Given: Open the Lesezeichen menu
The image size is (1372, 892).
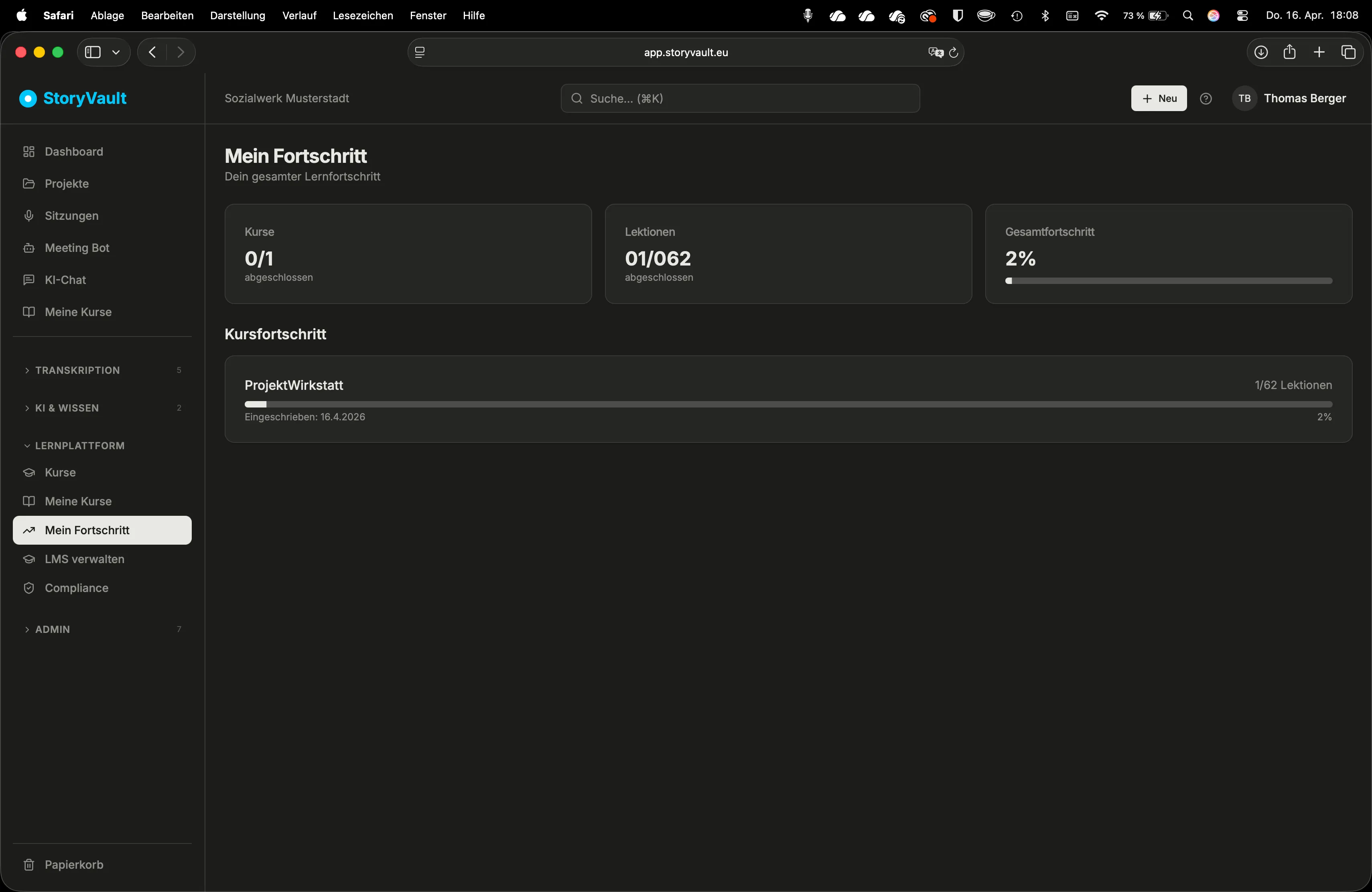Looking at the screenshot, I should pyautogui.click(x=363, y=16).
